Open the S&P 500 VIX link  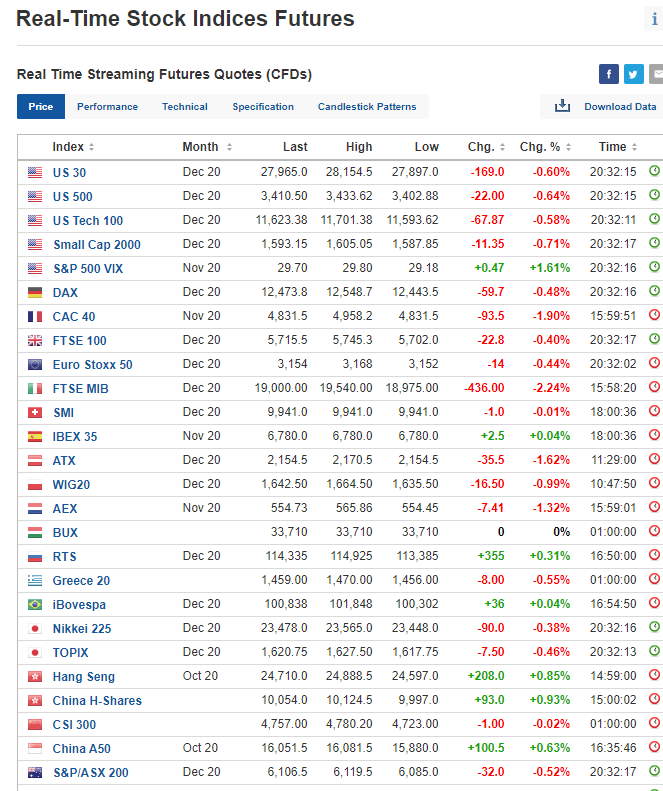88,268
